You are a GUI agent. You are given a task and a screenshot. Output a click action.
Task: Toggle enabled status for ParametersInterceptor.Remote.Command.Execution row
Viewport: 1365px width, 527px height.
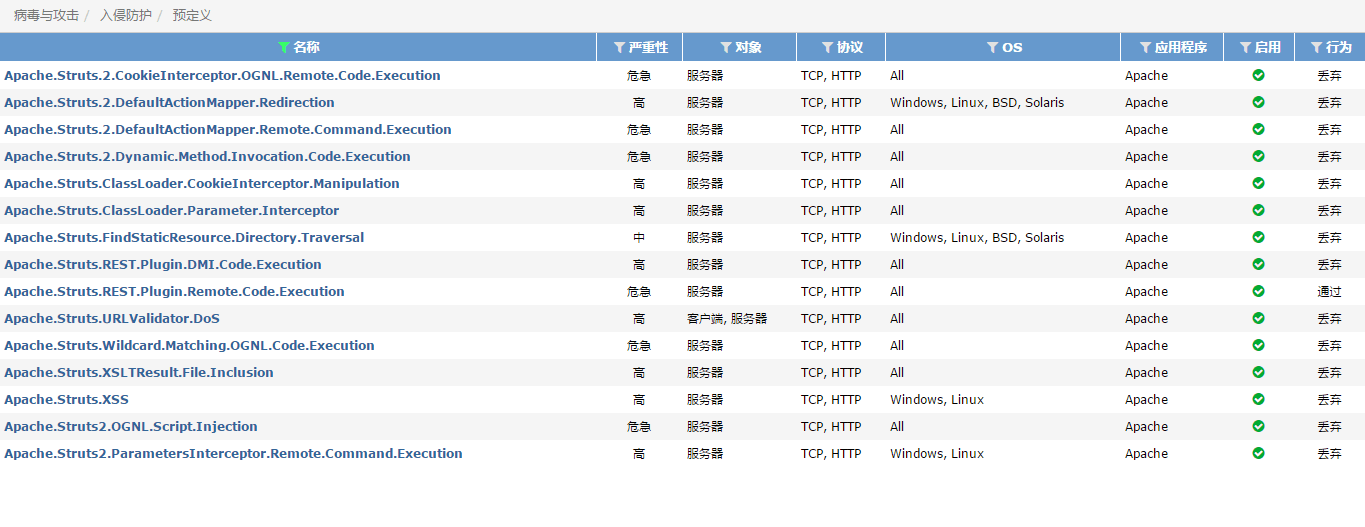[1259, 453]
